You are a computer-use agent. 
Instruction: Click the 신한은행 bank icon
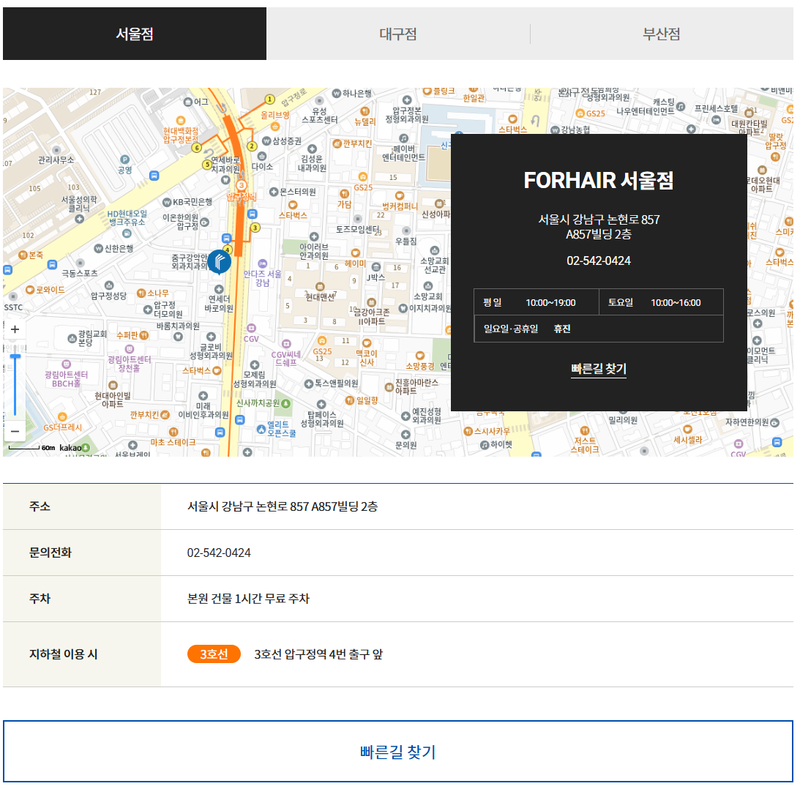(98, 248)
